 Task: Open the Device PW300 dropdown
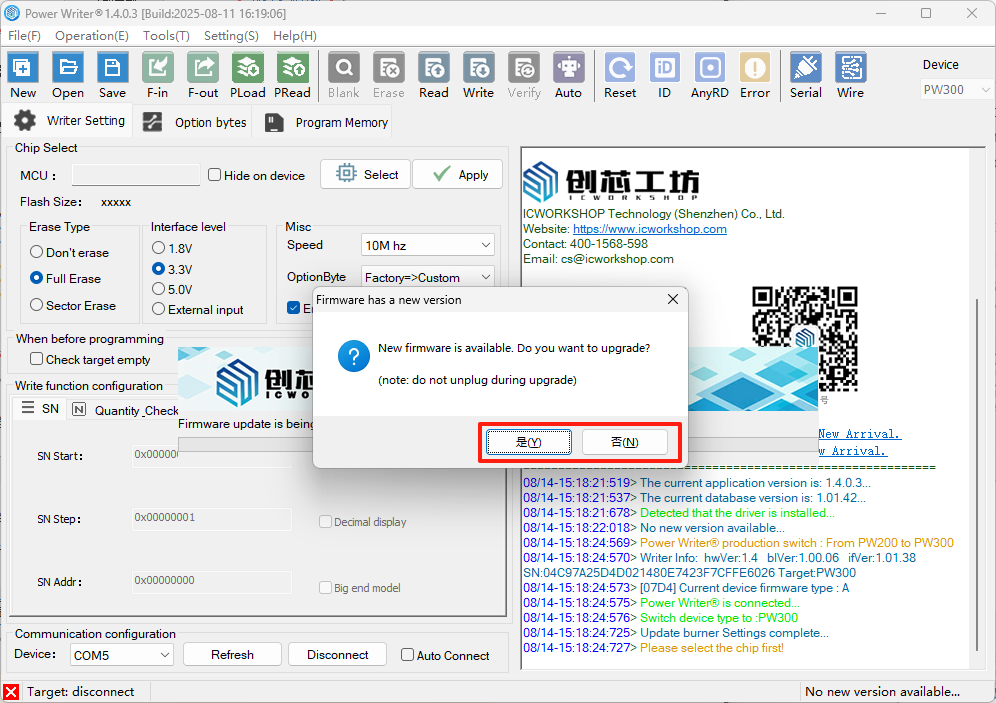point(956,90)
